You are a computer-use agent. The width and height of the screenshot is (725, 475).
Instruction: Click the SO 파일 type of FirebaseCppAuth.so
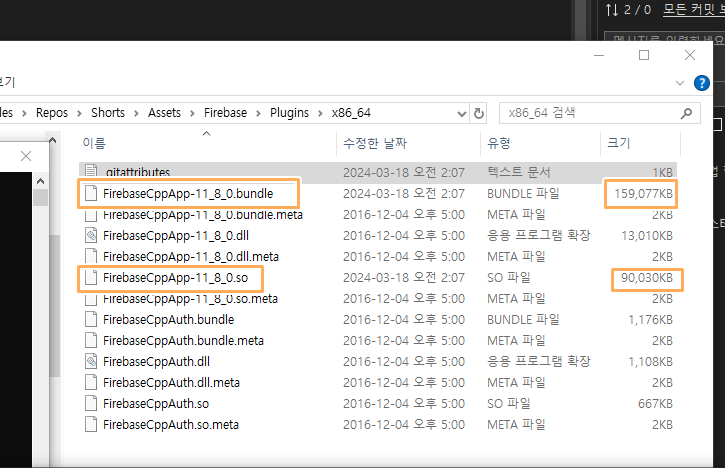[x=508, y=404]
